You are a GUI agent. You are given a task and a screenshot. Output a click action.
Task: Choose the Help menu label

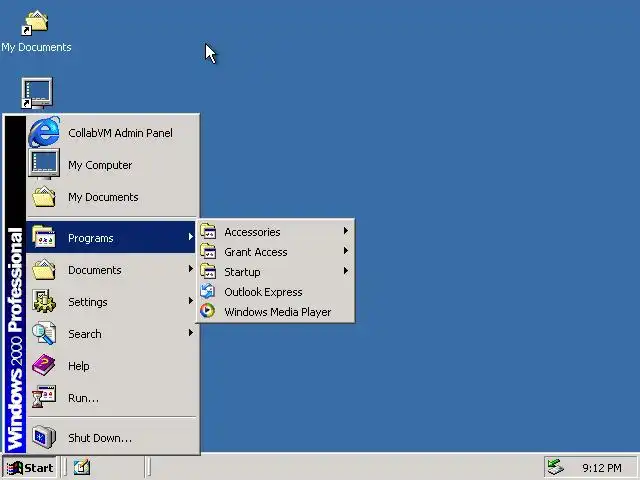[79, 366]
